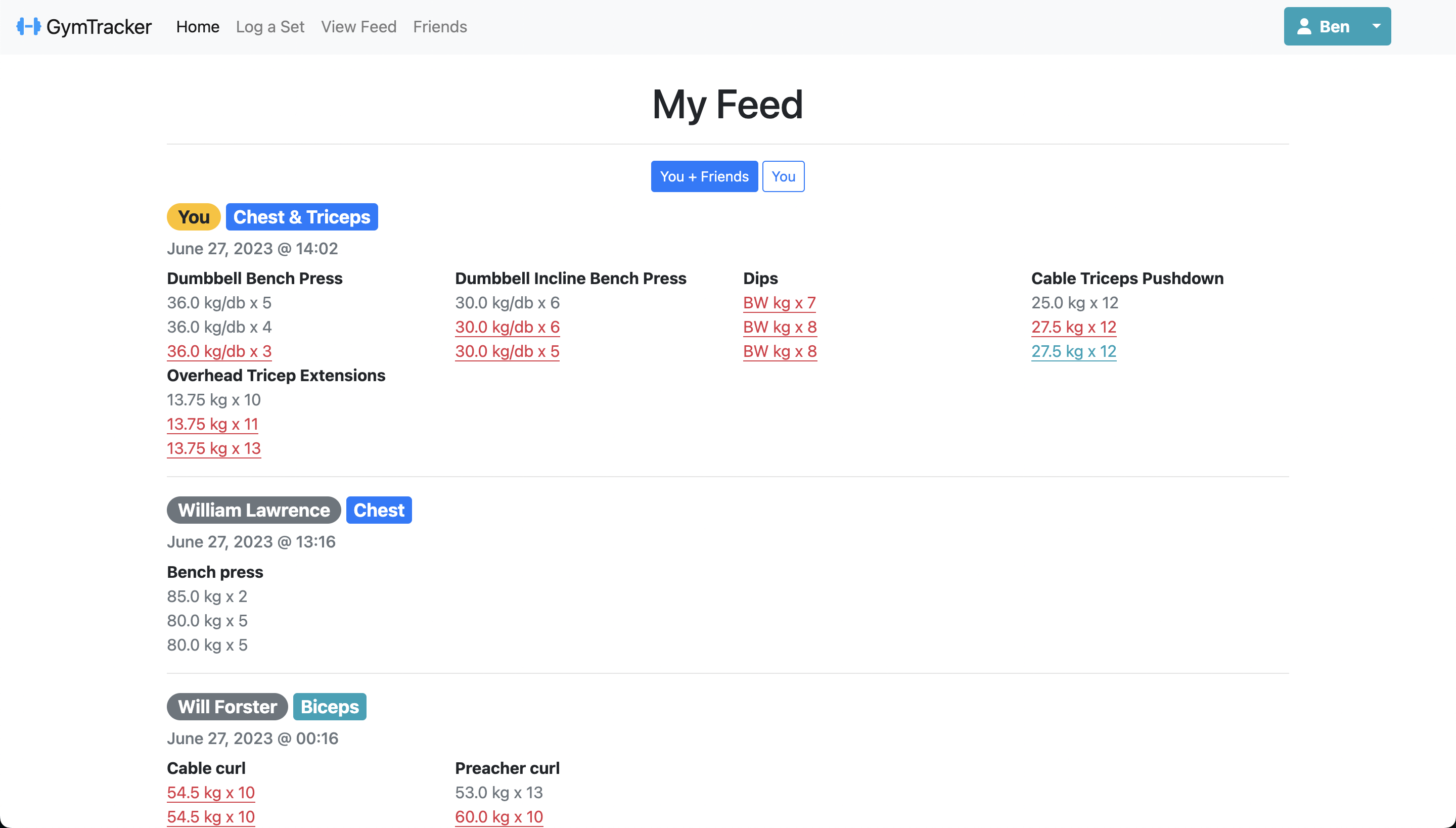
Task: Expand the Ben account dropdown caret
Action: click(1376, 26)
